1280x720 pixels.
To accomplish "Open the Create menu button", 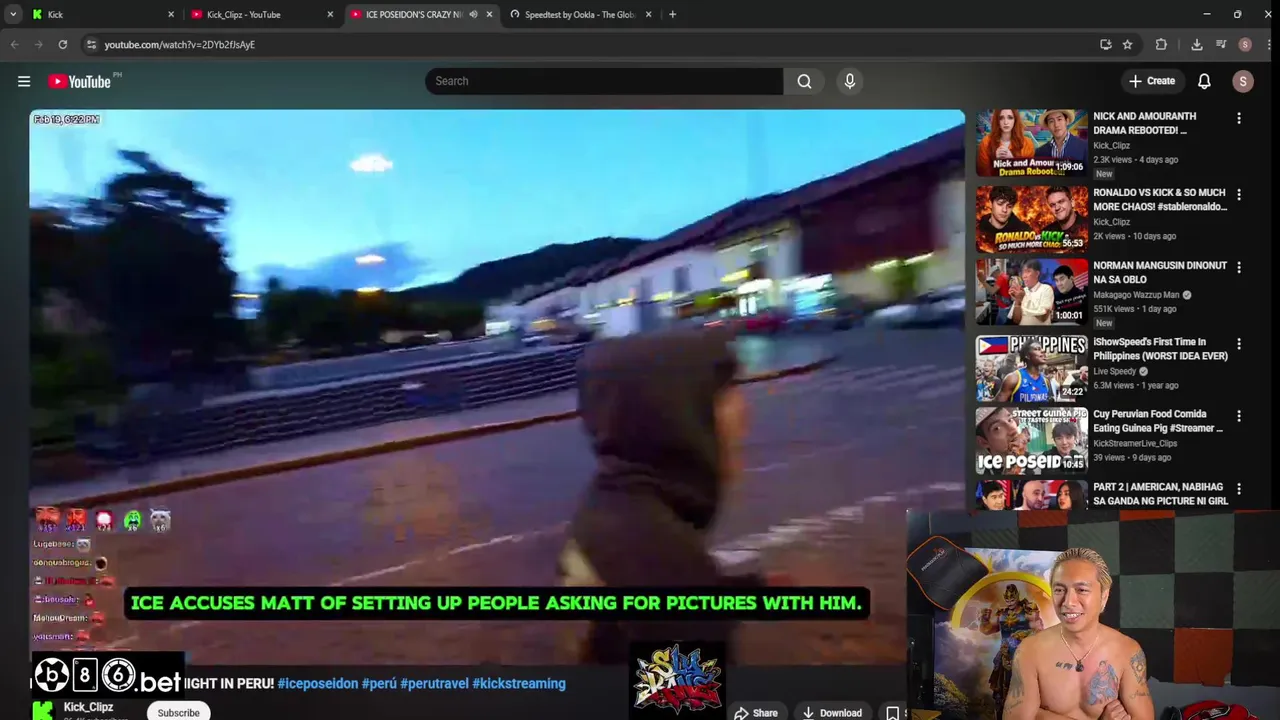I will 1151,81.
